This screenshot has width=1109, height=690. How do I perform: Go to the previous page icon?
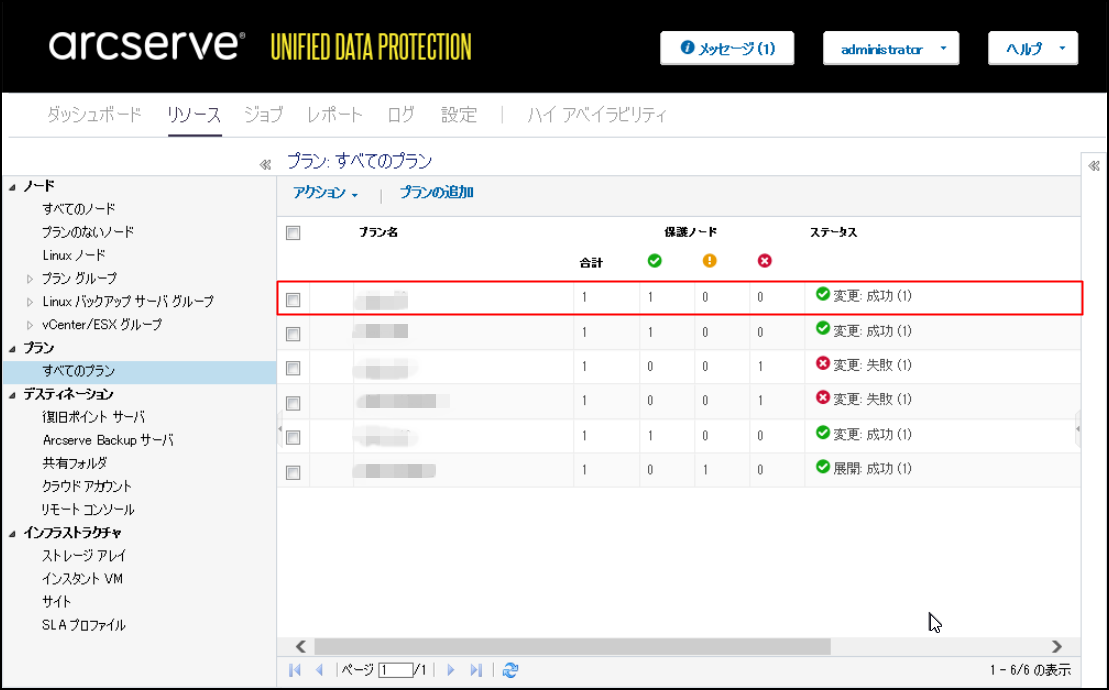click(319, 669)
